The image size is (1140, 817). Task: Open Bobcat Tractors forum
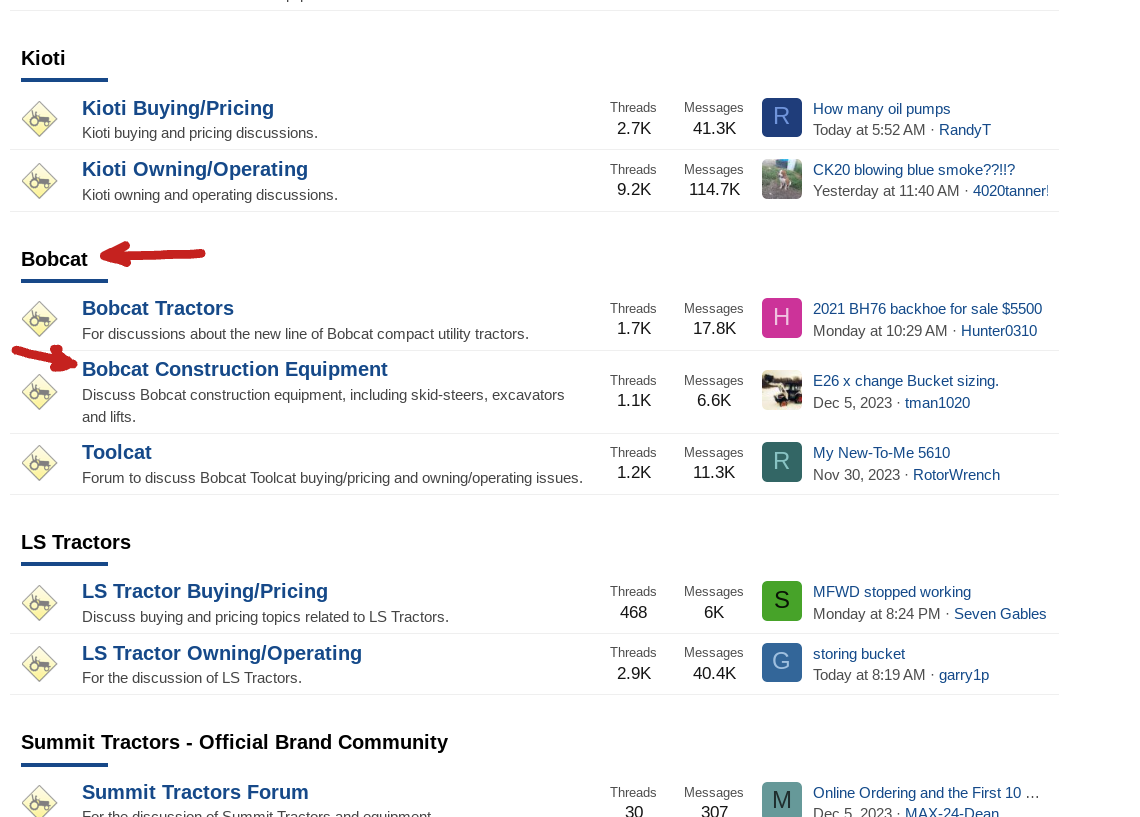pyautogui.click(x=158, y=308)
